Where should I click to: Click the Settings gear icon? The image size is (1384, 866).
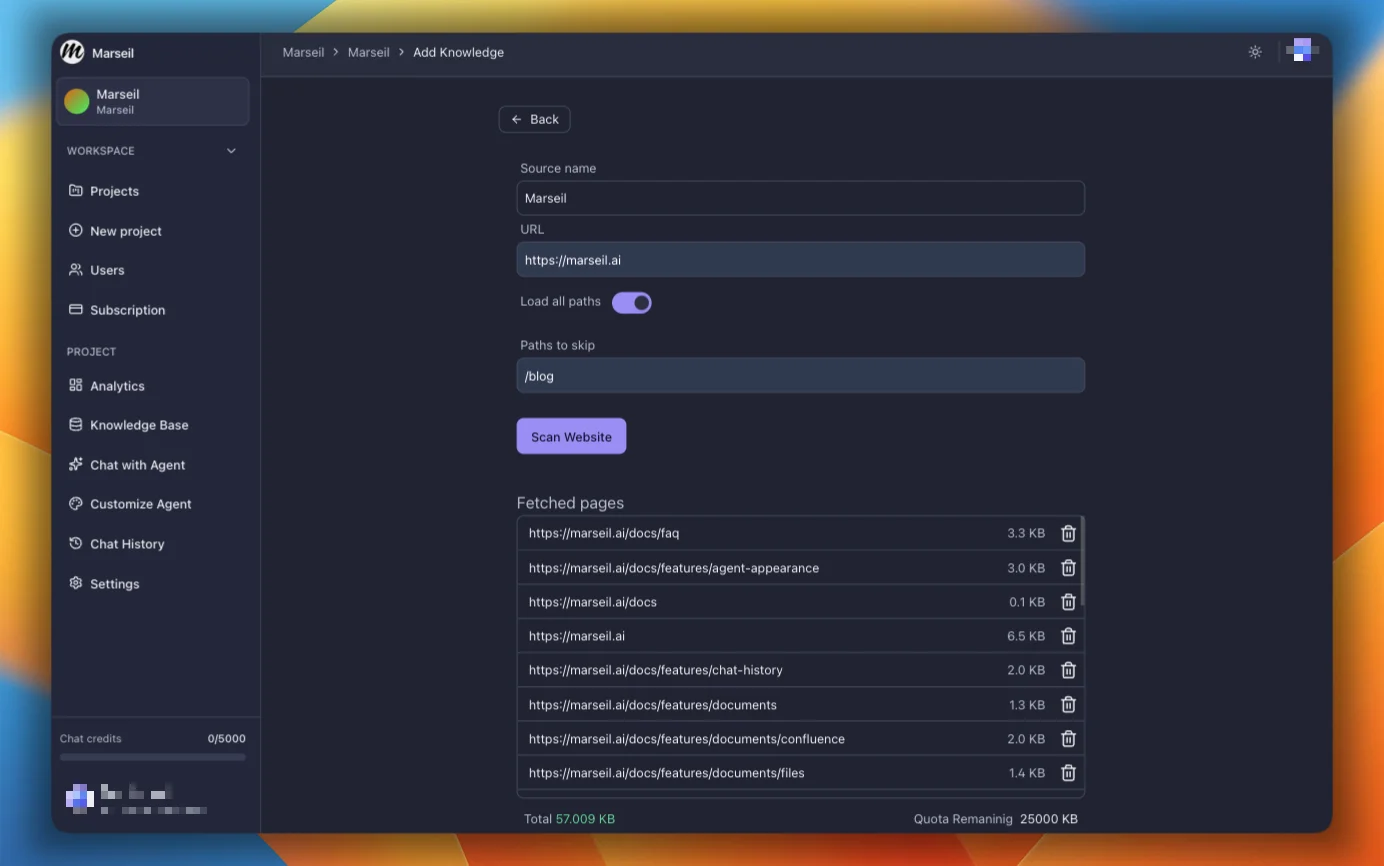(75, 583)
